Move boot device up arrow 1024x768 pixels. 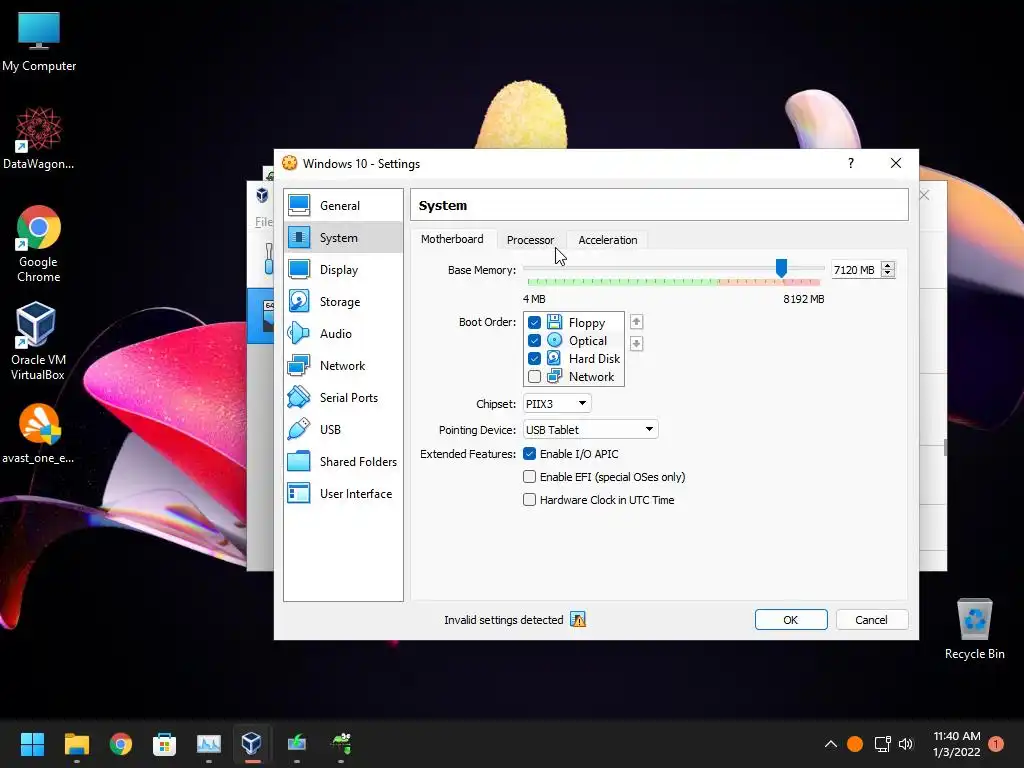point(636,322)
